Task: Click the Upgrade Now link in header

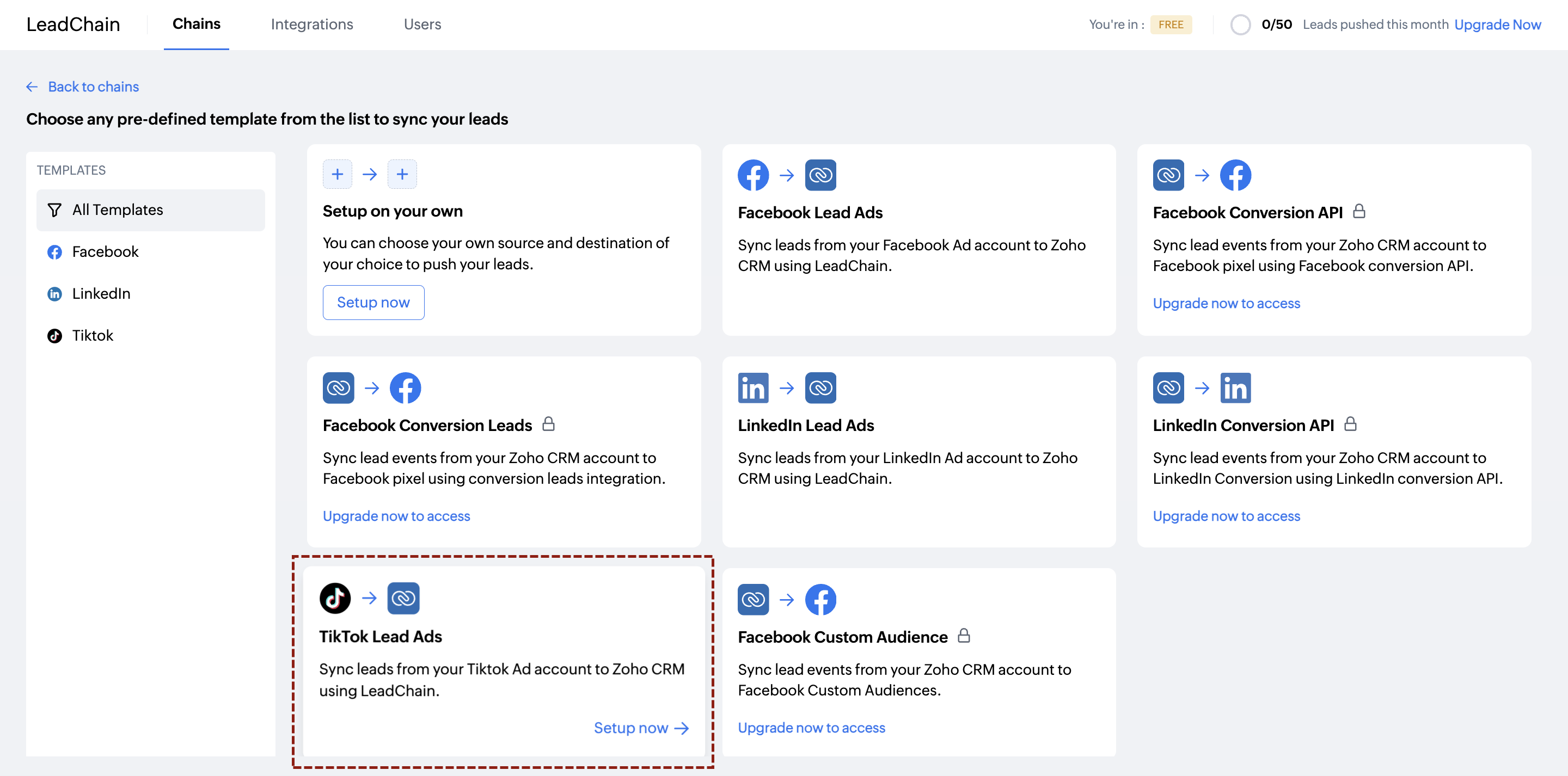Action: click(x=1497, y=24)
